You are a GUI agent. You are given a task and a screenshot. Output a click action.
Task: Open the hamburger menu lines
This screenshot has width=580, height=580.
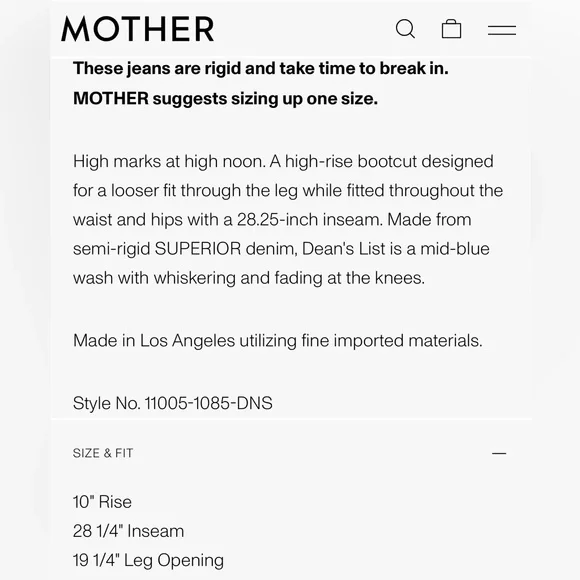click(x=502, y=30)
